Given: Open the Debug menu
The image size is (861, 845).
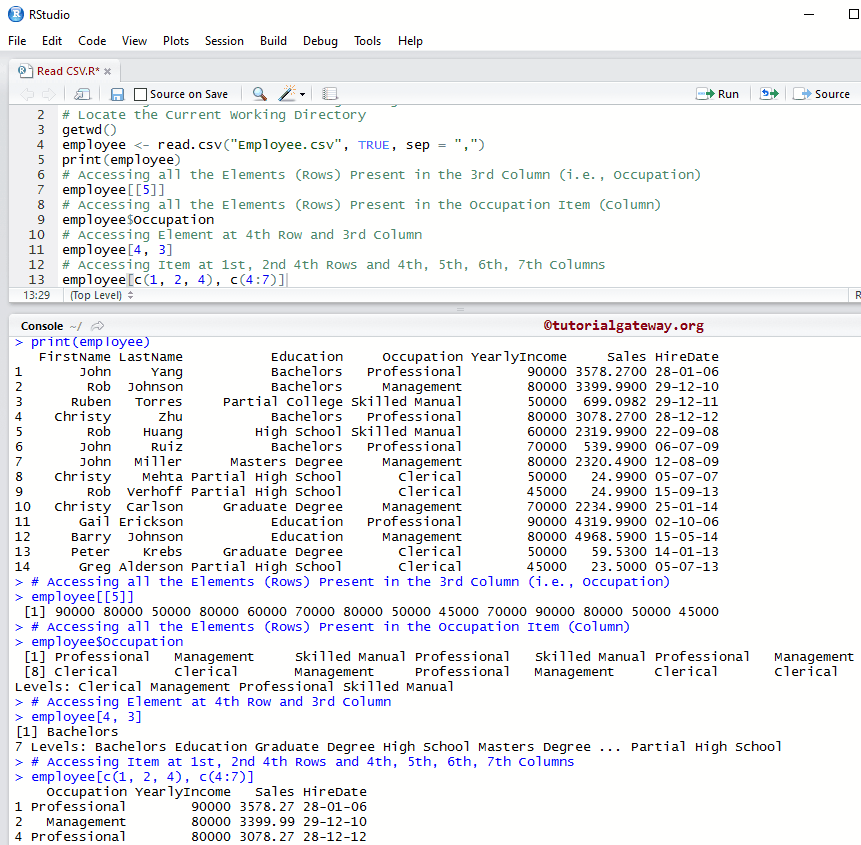Looking at the screenshot, I should point(320,41).
